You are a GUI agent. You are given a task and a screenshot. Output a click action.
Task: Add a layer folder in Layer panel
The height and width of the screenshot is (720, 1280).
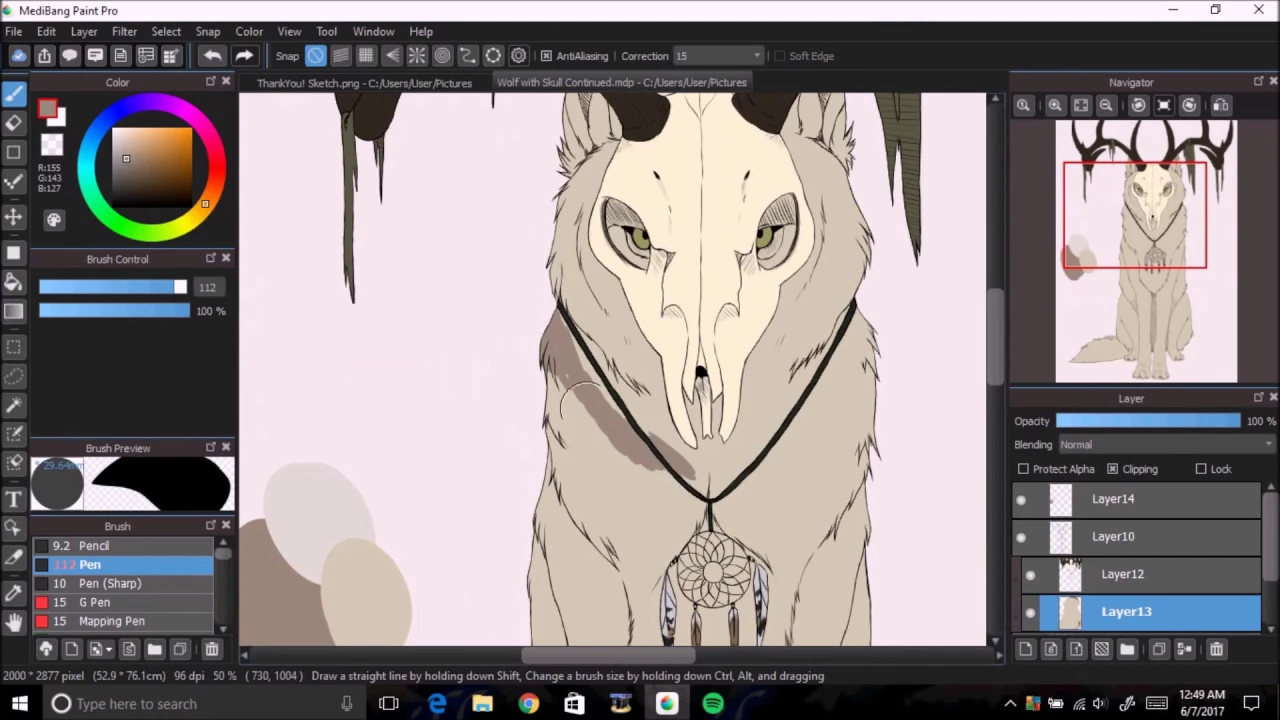pyautogui.click(x=1127, y=650)
